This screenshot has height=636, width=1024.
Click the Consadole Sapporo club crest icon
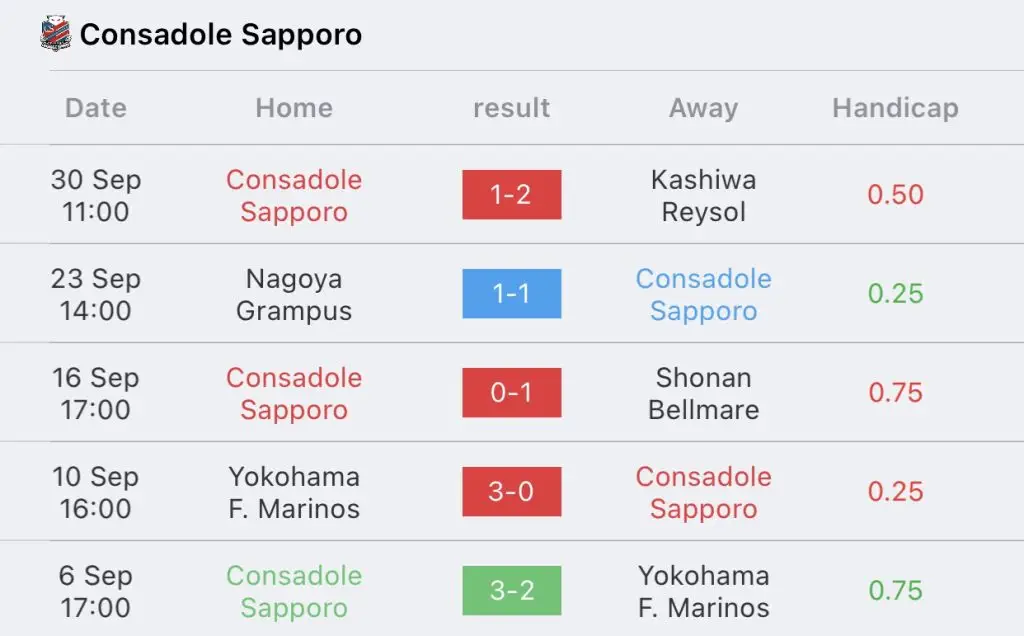point(55,34)
